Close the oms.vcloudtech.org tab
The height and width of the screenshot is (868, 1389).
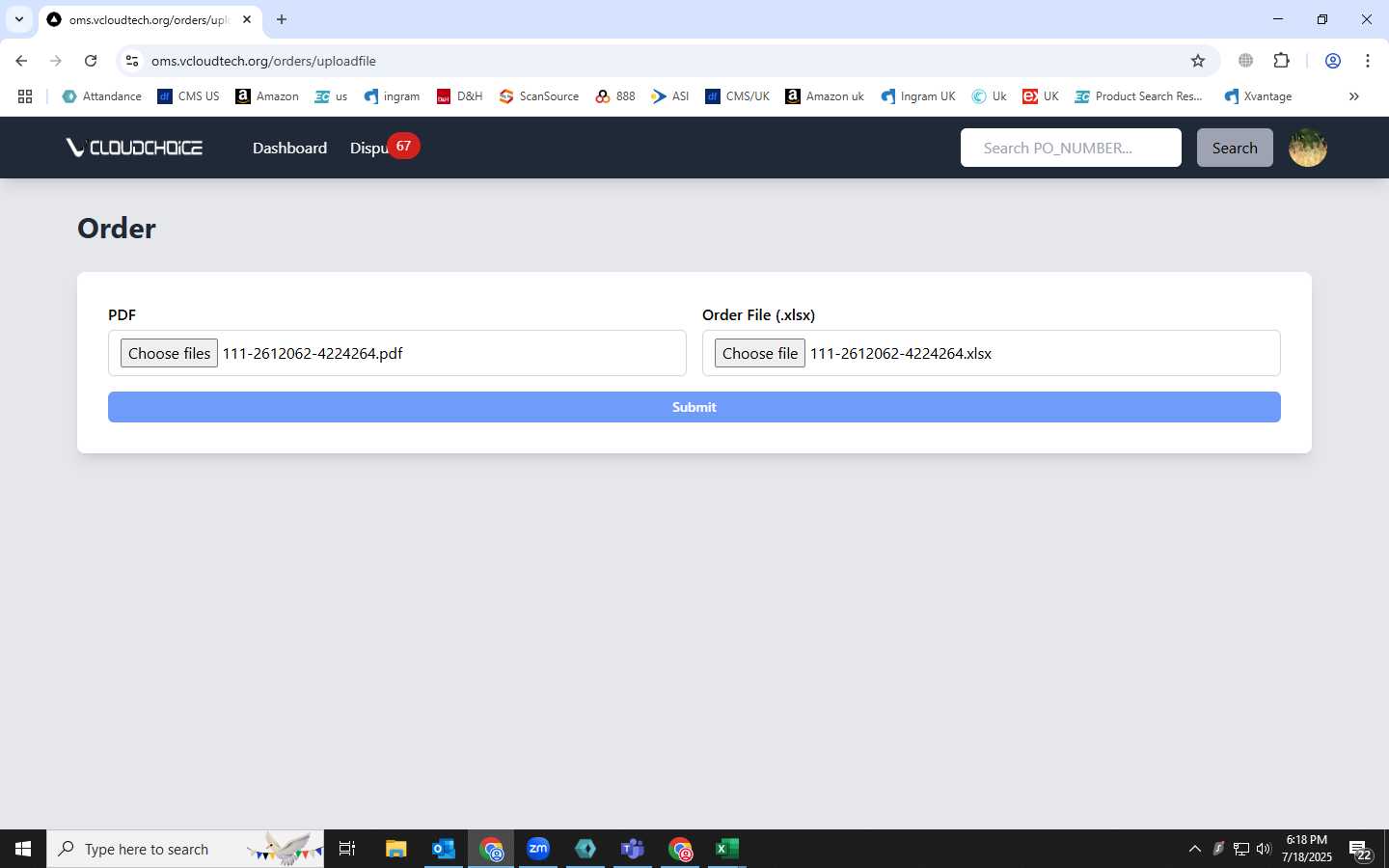click(247, 19)
